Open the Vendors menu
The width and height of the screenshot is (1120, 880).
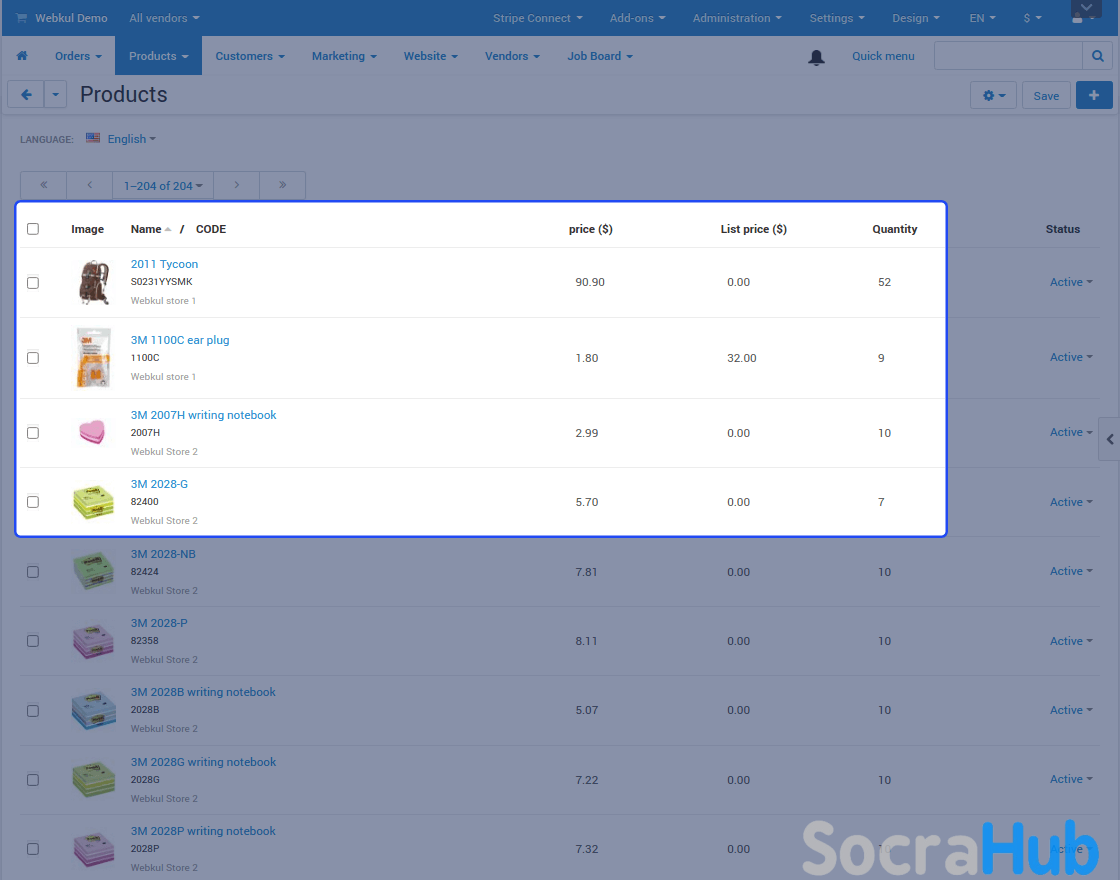click(512, 56)
